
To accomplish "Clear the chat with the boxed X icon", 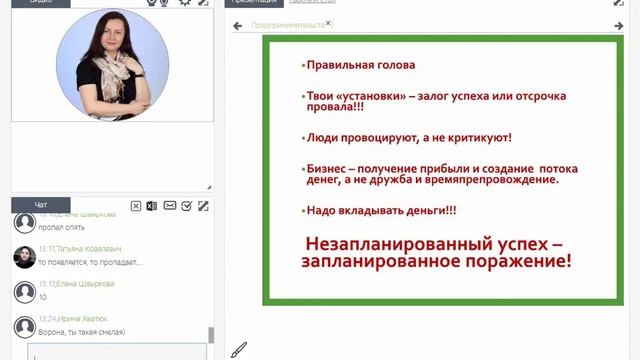I will pos(136,206).
